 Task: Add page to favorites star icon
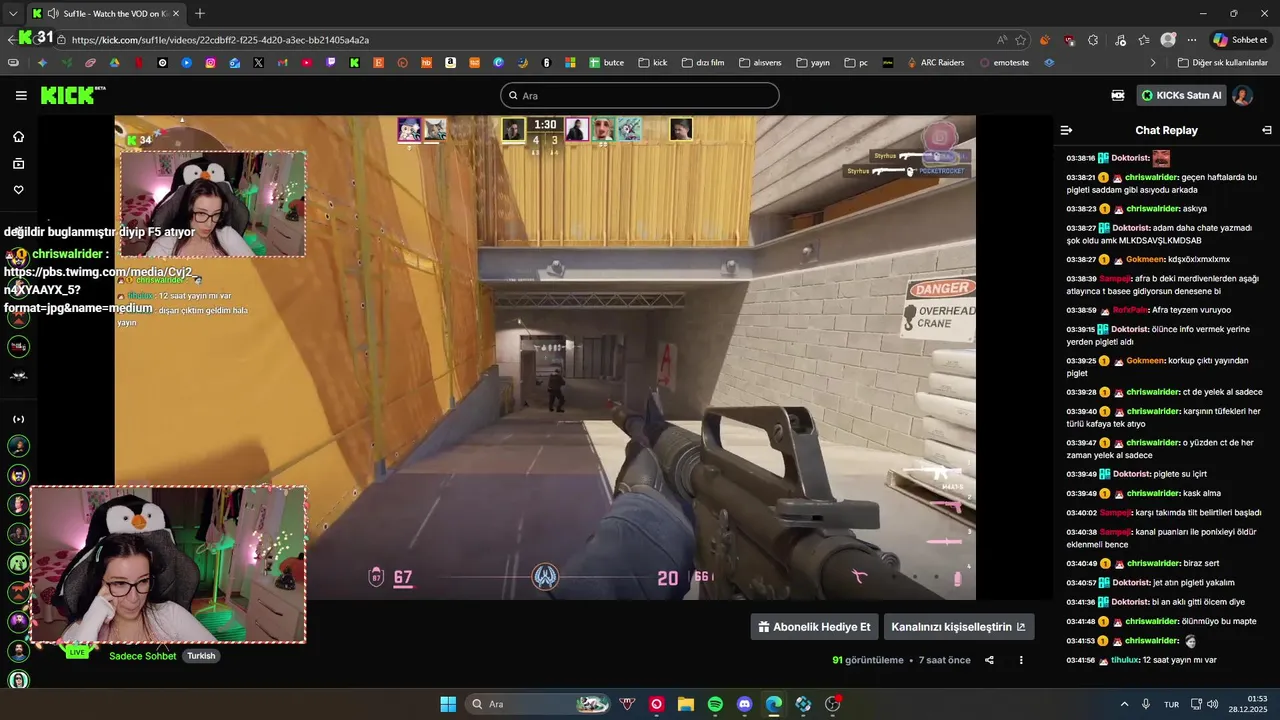click(1020, 40)
